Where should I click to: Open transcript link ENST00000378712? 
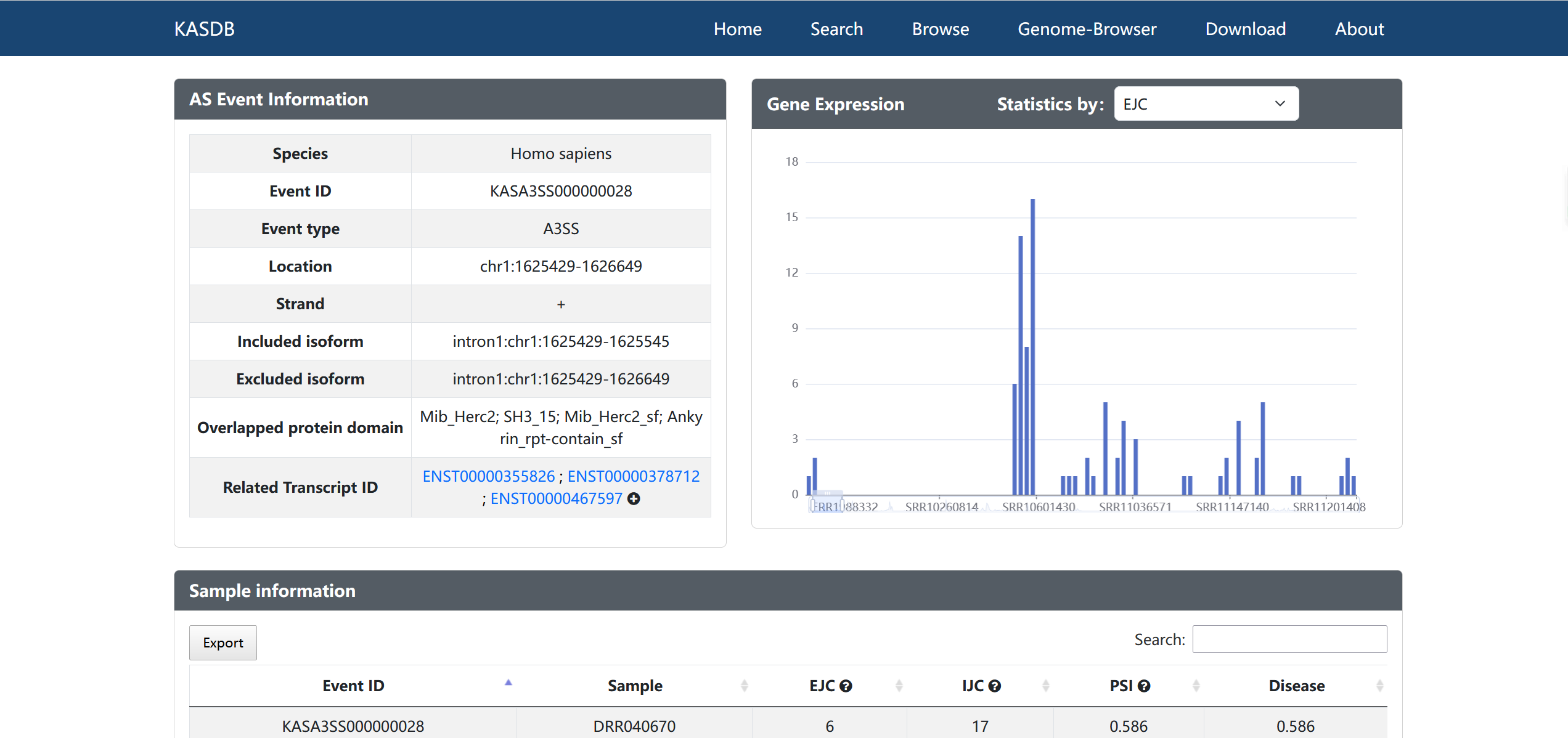[x=633, y=476]
